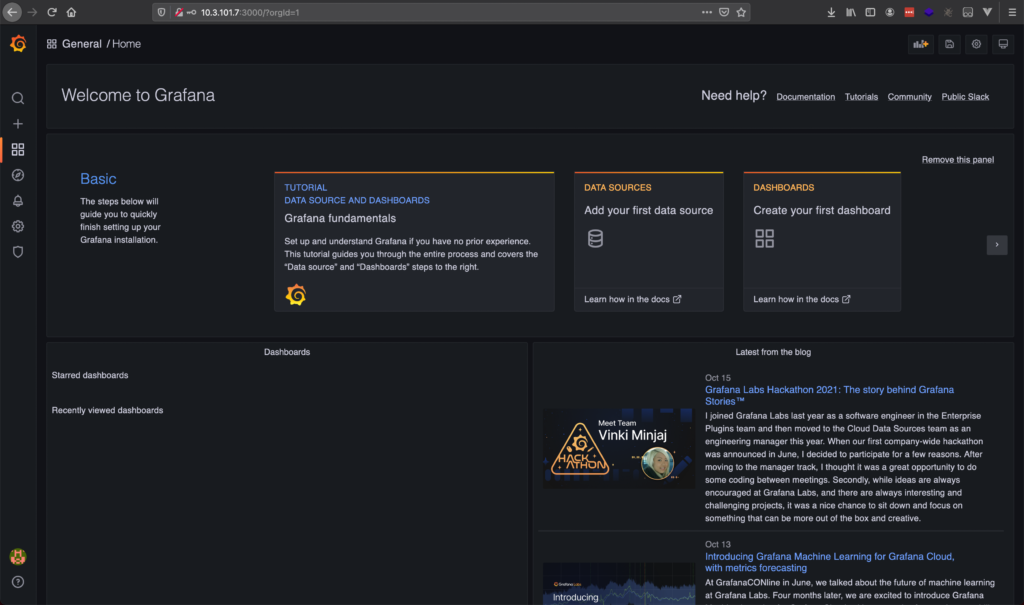
Task: Click the Save dashboard disk icon
Action: [950, 44]
